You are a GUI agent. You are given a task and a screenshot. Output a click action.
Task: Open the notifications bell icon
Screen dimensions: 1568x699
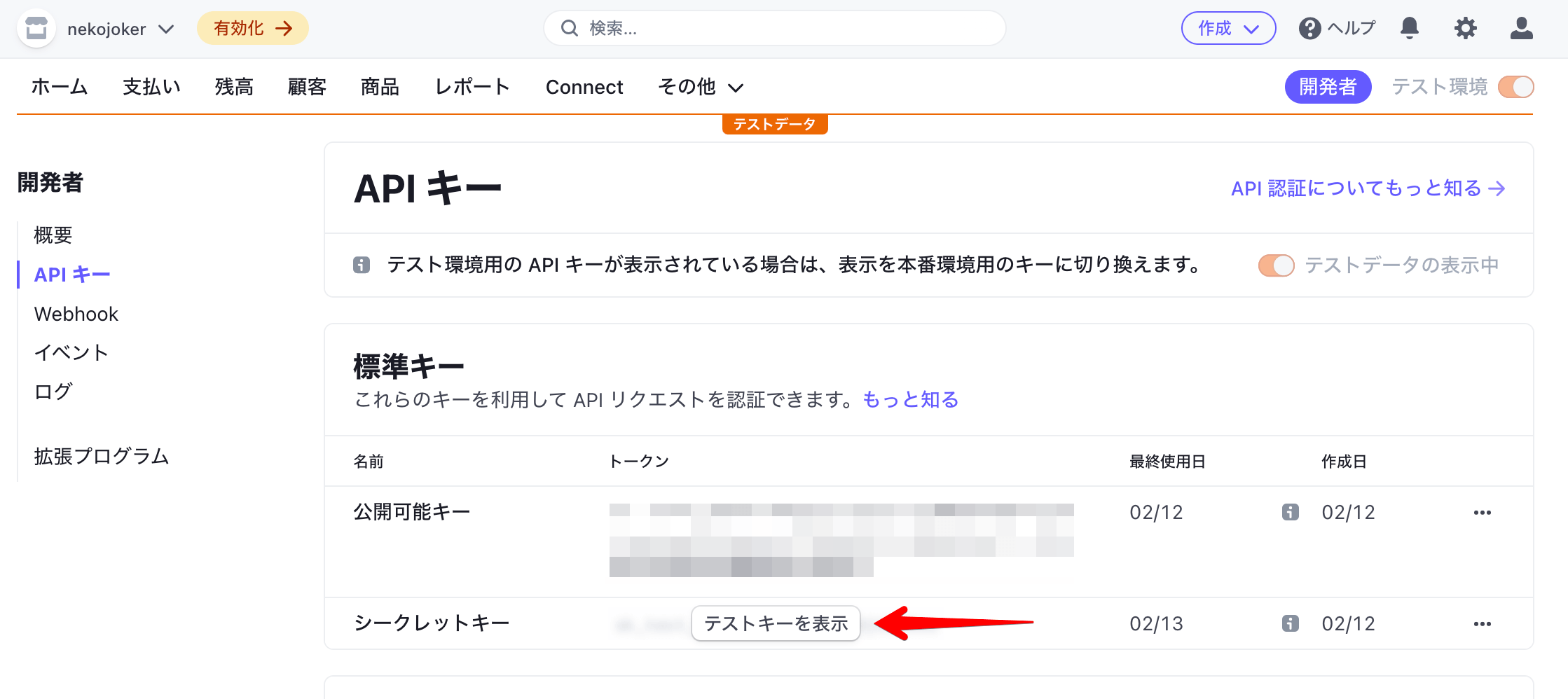[x=1410, y=28]
